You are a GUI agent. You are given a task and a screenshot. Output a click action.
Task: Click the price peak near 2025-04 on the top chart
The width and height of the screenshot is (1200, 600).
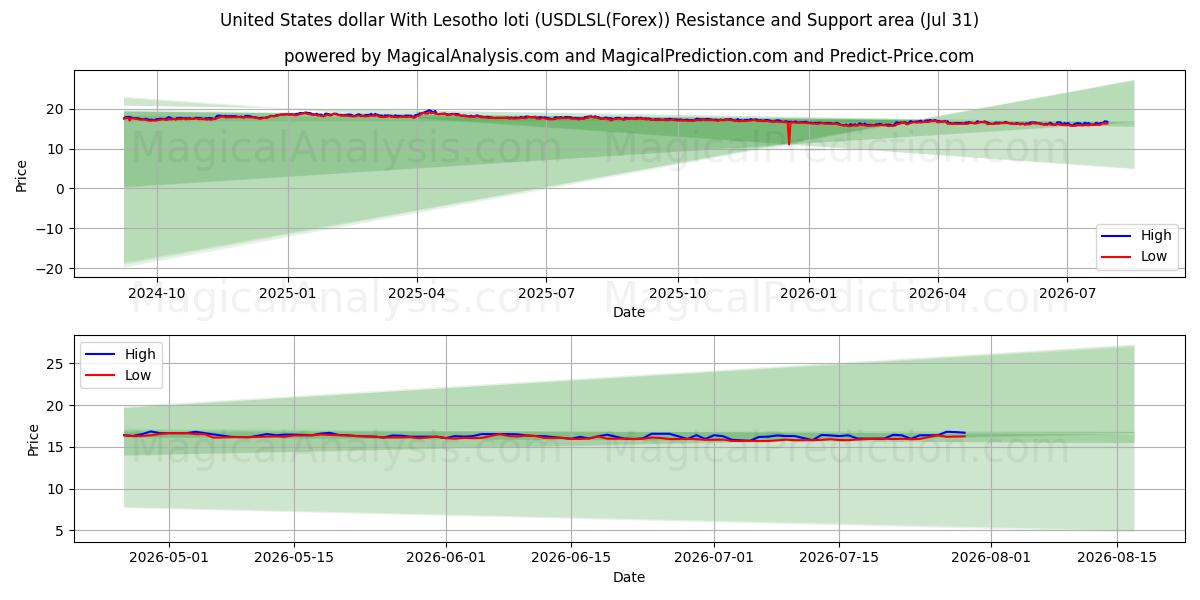[429, 111]
